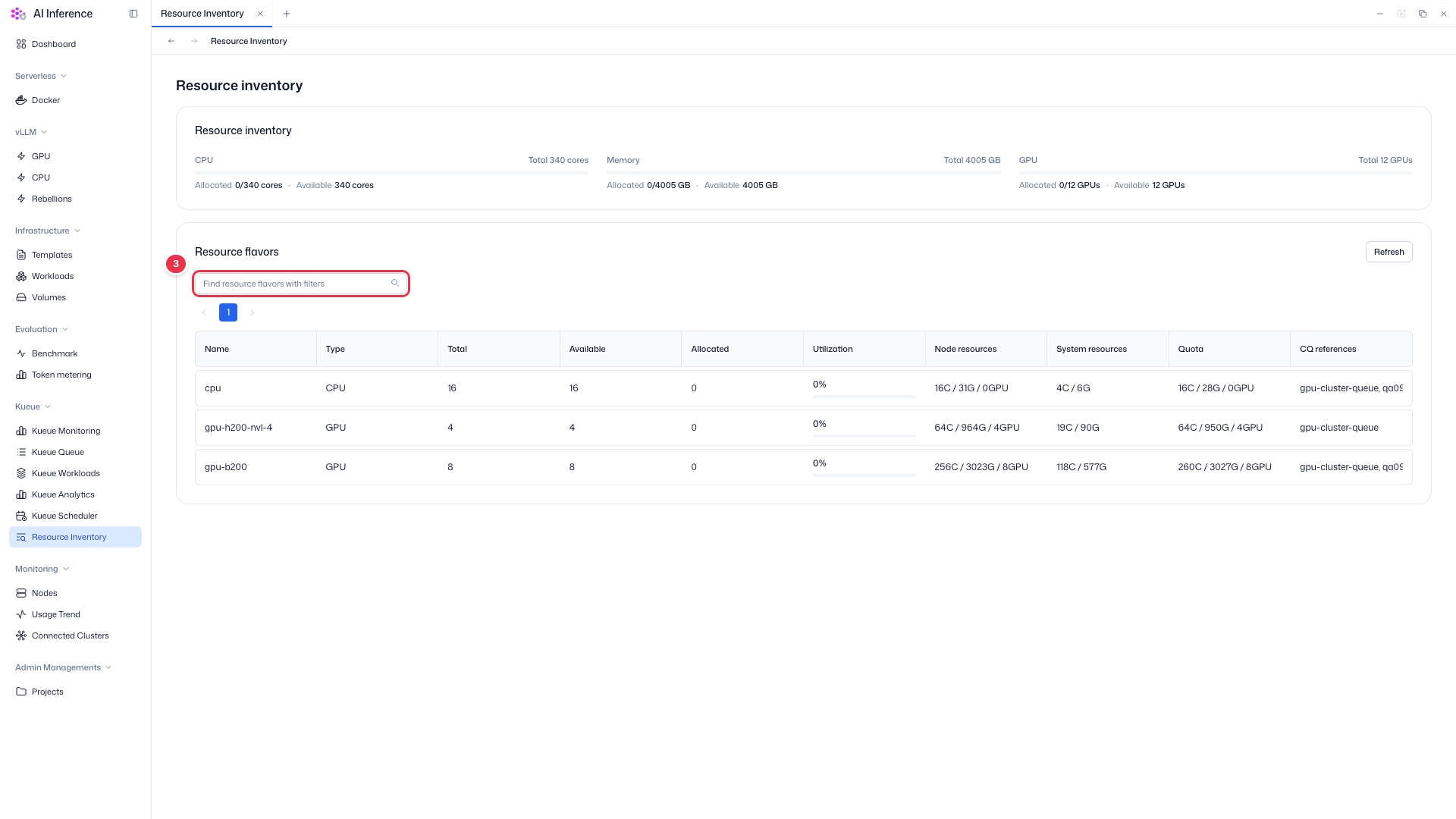Open the Kueue Queue list icon
The height and width of the screenshot is (819, 1456).
[21, 452]
